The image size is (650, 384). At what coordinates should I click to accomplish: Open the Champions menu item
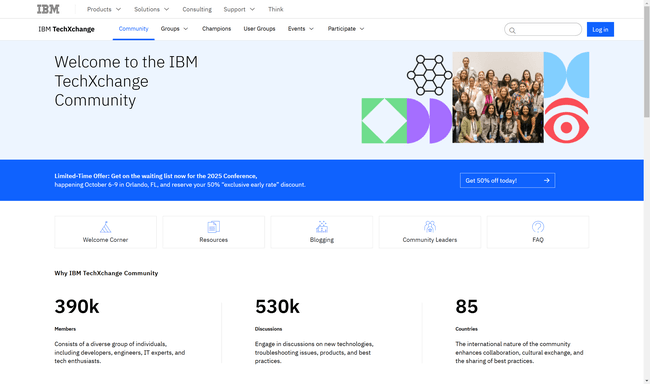coord(216,29)
